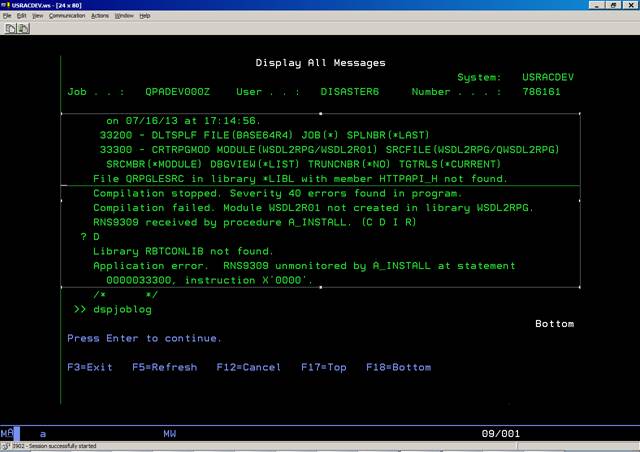Click the 'Compilation stopped. Severity 40' message
Viewport: 640px width, 452px height.
click(278, 194)
